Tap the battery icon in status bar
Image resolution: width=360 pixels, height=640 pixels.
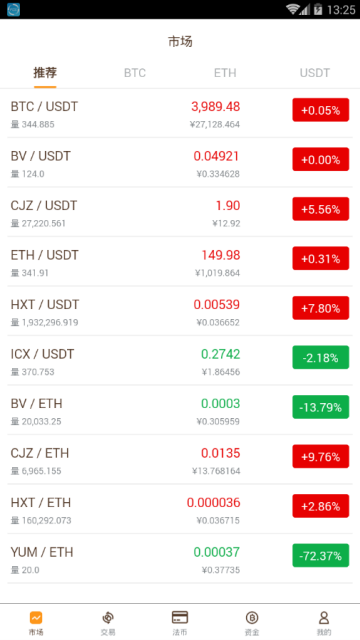318,9
